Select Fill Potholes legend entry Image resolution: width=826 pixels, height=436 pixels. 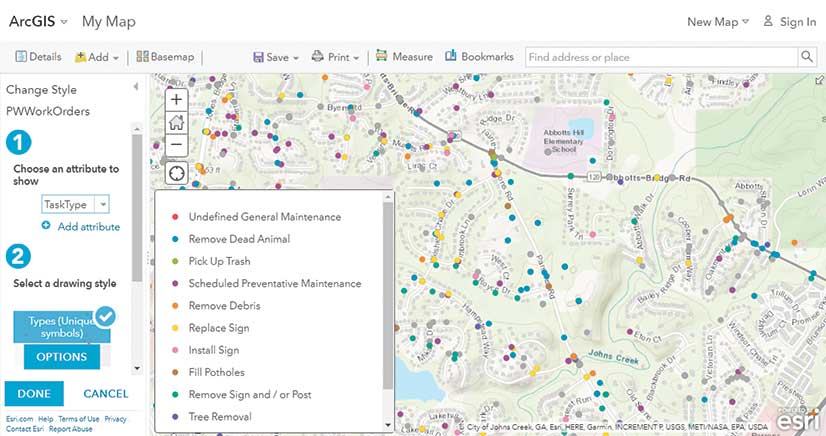tap(217, 372)
